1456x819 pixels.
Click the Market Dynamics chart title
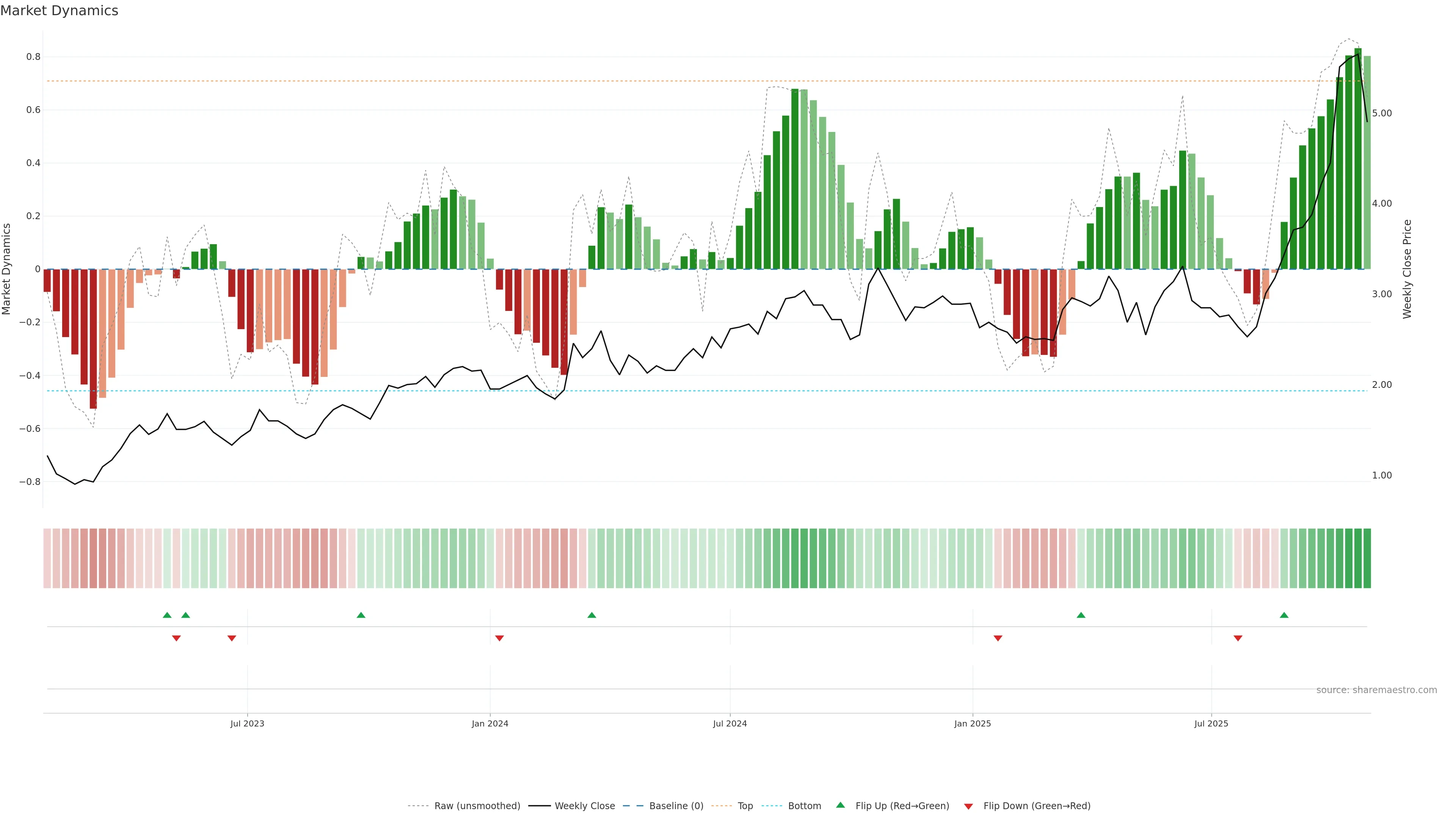60,11
